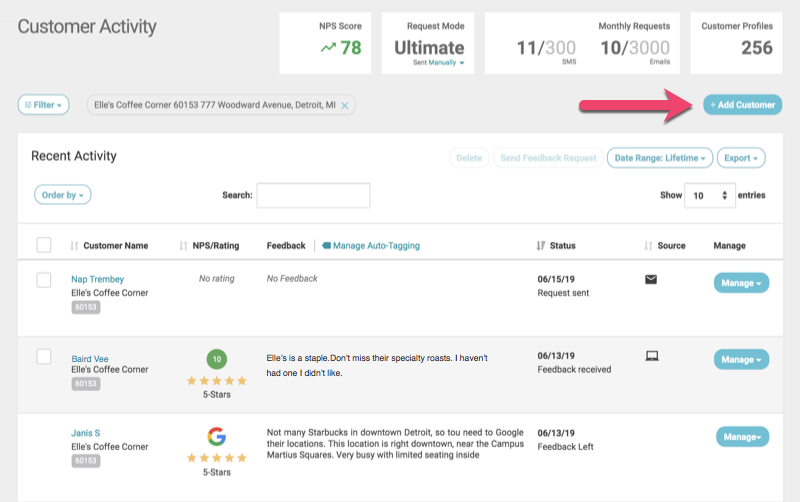Open the Filter dropdown
Viewport: 800px width, 502px height.
click(x=44, y=104)
